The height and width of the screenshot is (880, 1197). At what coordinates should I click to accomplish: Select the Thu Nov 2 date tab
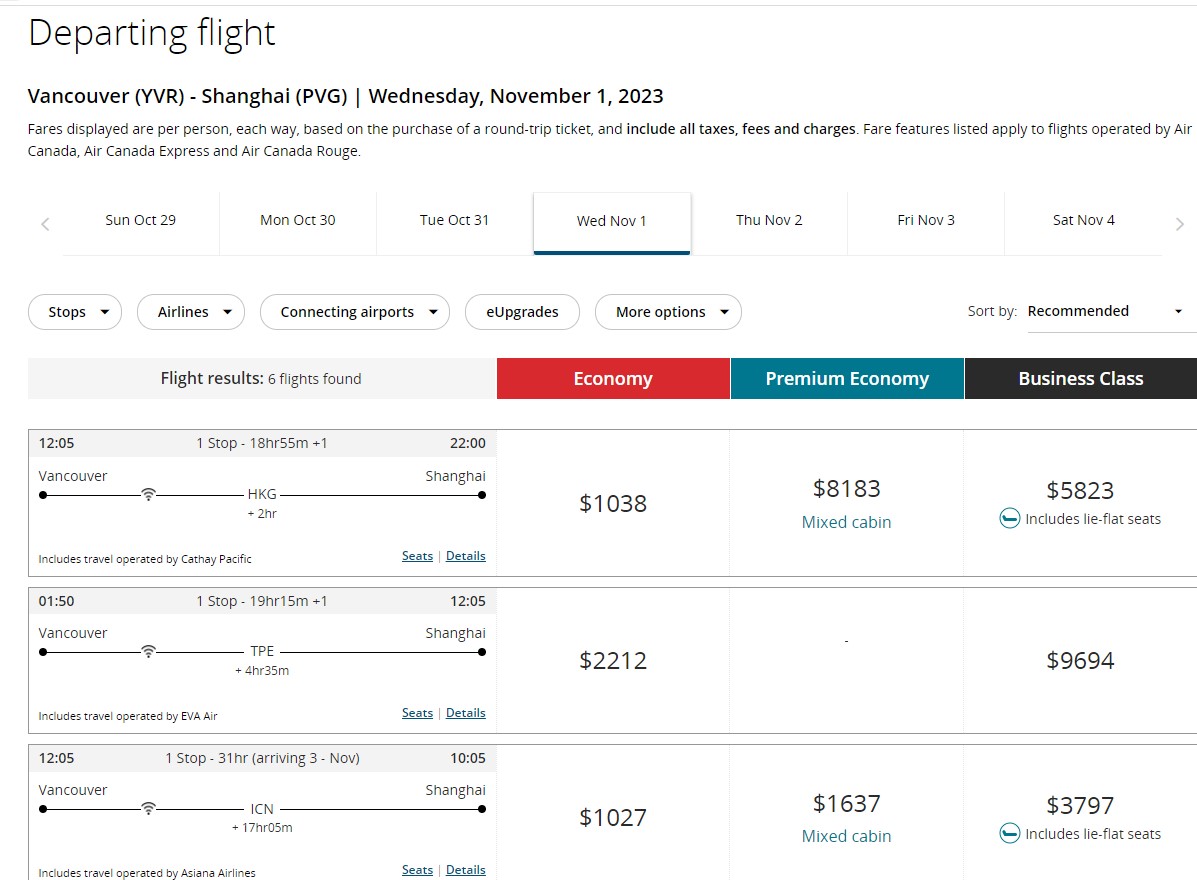[x=769, y=220]
